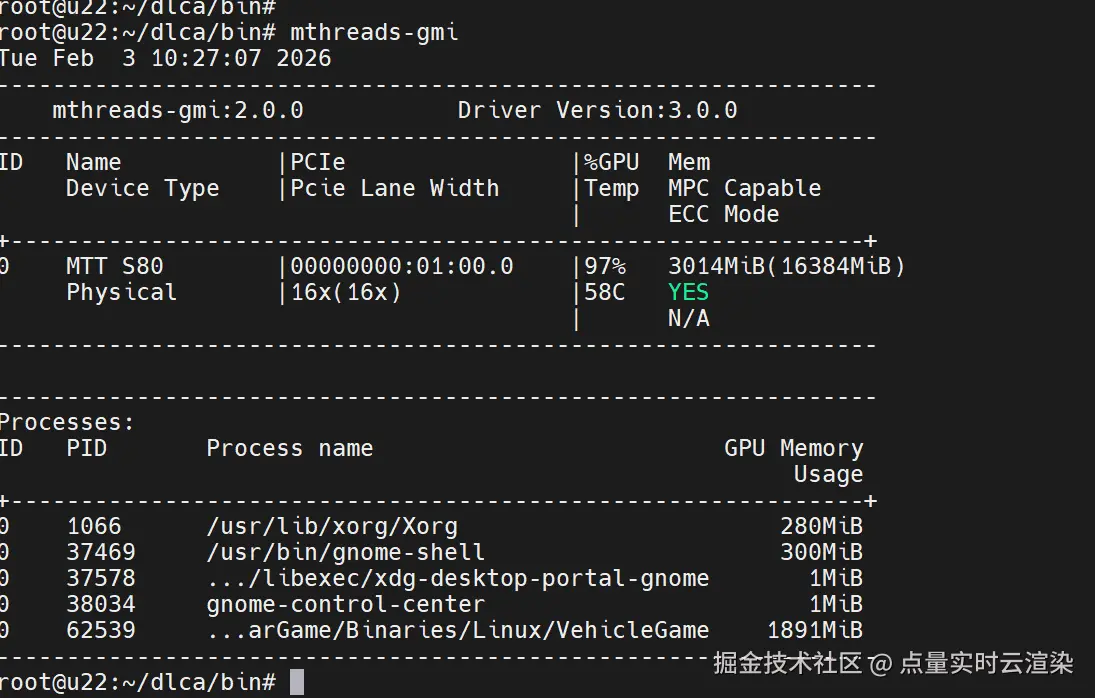Image resolution: width=1095 pixels, height=698 pixels.
Task: Click PID 62539 in the process list
Action: tap(101, 630)
